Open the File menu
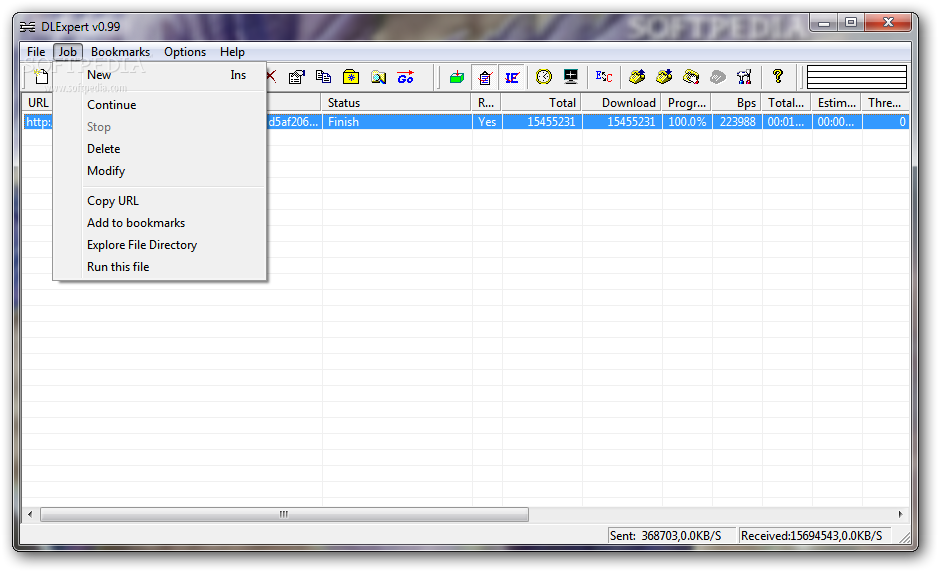This screenshot has width=939, height=572. pyautogui.click(x=36, y=52)
